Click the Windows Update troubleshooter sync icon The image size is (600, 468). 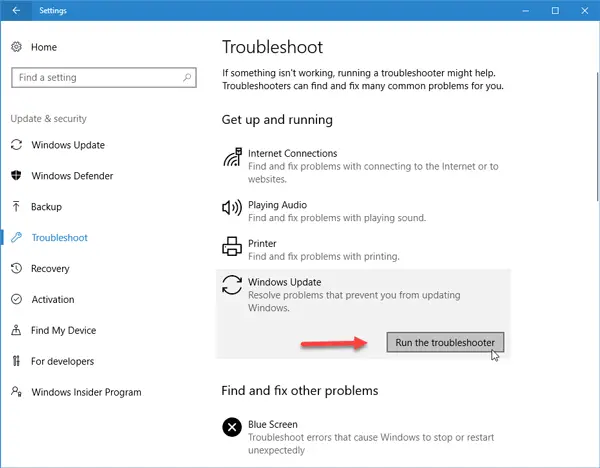coord(232,285)
